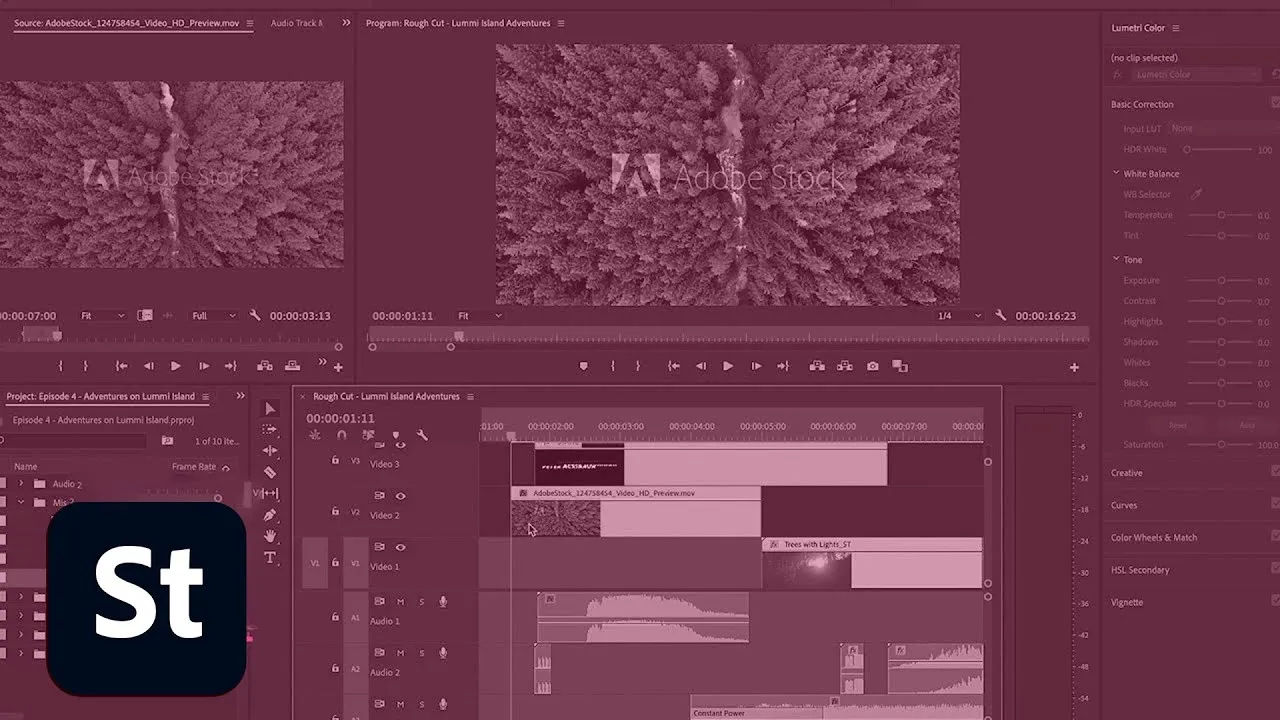This screenshot has width=1280, height=720.
Task: Toggle nest-sequence insert button in timeline
Action: pos(315,435)
